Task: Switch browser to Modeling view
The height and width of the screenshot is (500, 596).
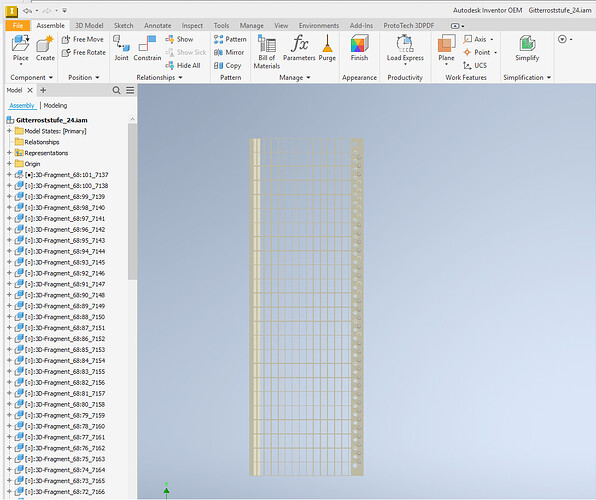Action: 55,105
